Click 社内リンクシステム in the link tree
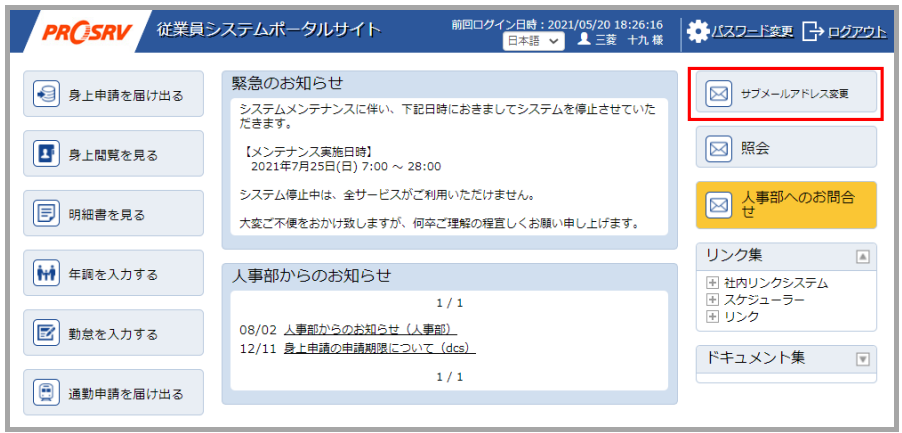Image resolution: width=902 pixels, height=433 pixels. point(776,283)
